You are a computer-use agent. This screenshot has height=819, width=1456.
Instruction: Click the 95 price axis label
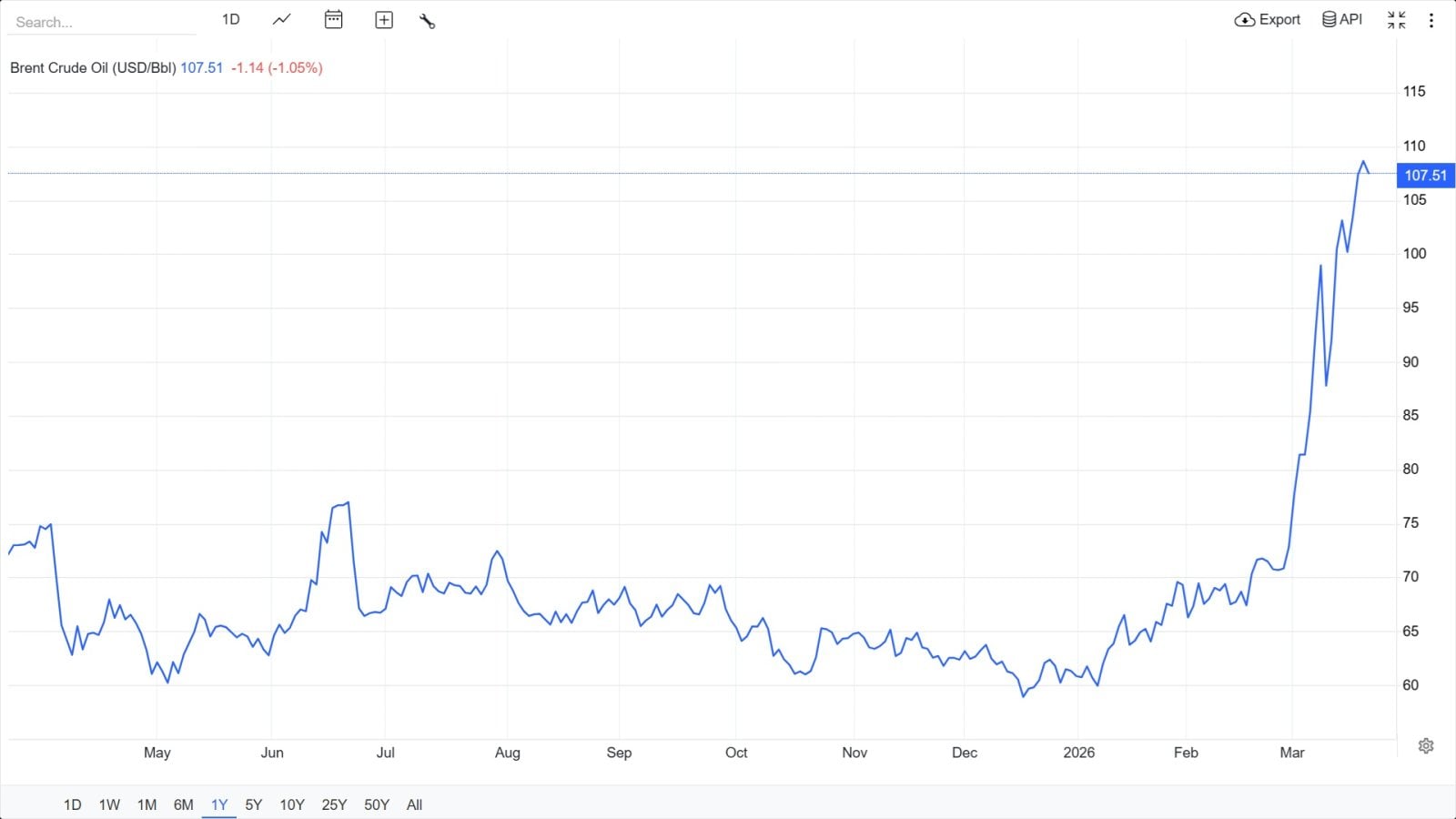pos(1410,308)
